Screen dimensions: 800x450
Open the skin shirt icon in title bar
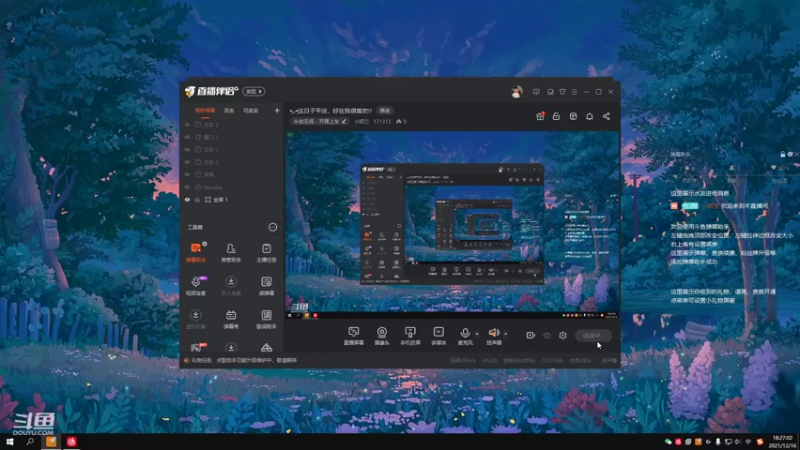[x=562, y=92]
